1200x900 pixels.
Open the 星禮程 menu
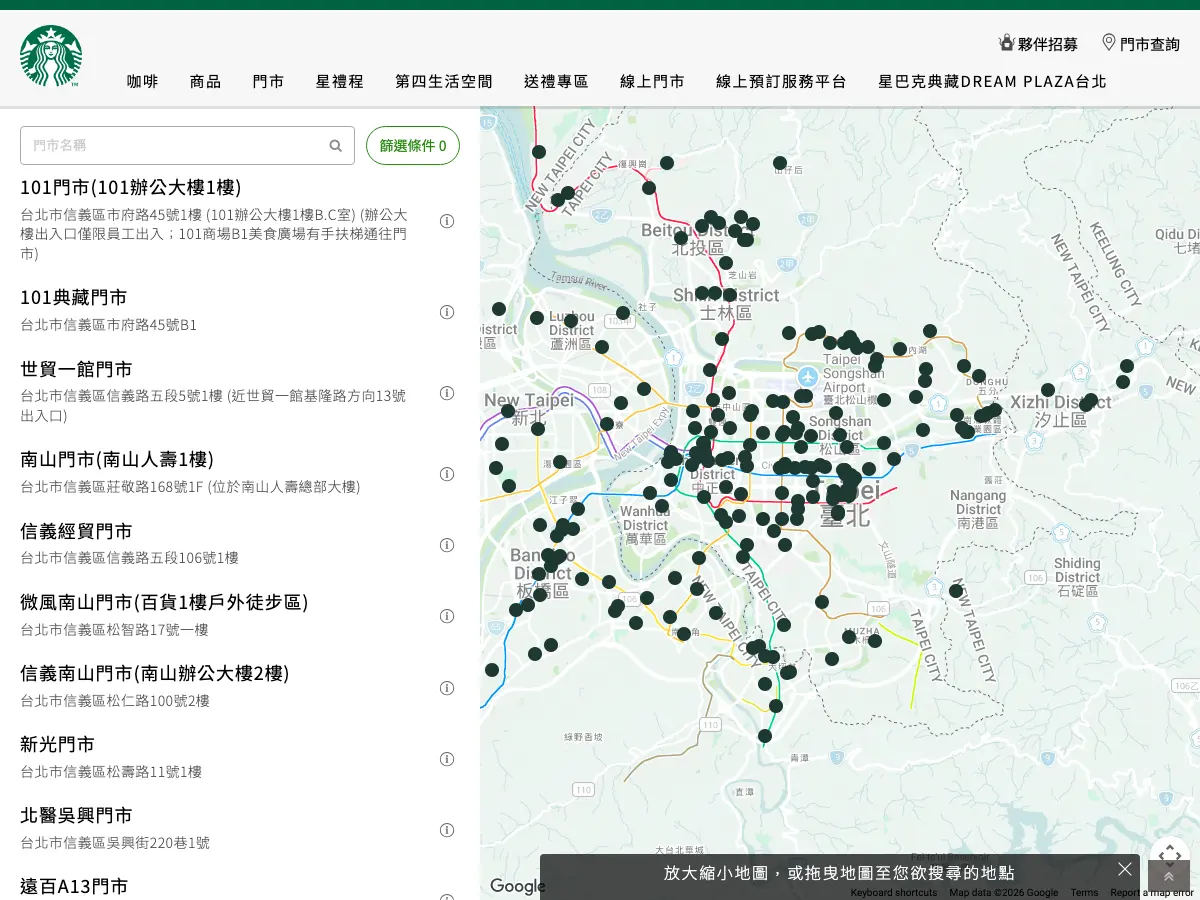[x=340, y=81]
